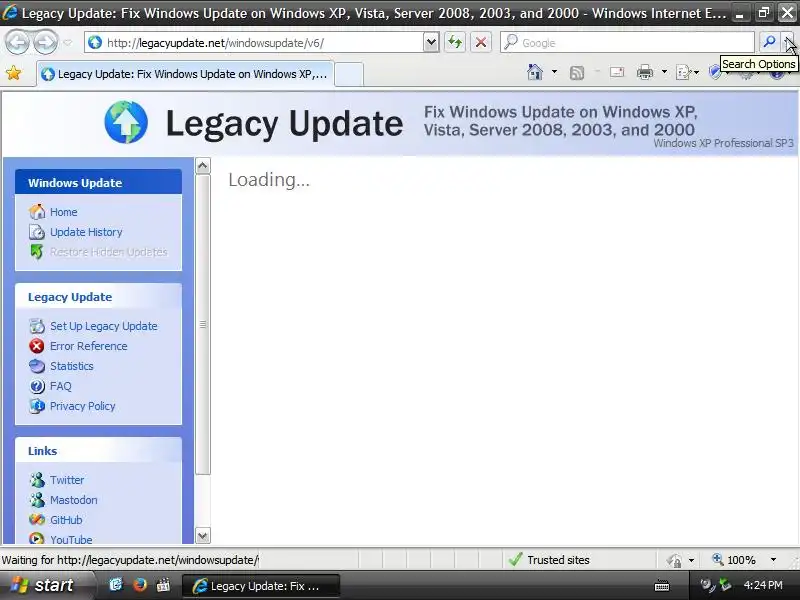Open the Page menu icon
The image size is (800, 600).
(x=687, y=72)
